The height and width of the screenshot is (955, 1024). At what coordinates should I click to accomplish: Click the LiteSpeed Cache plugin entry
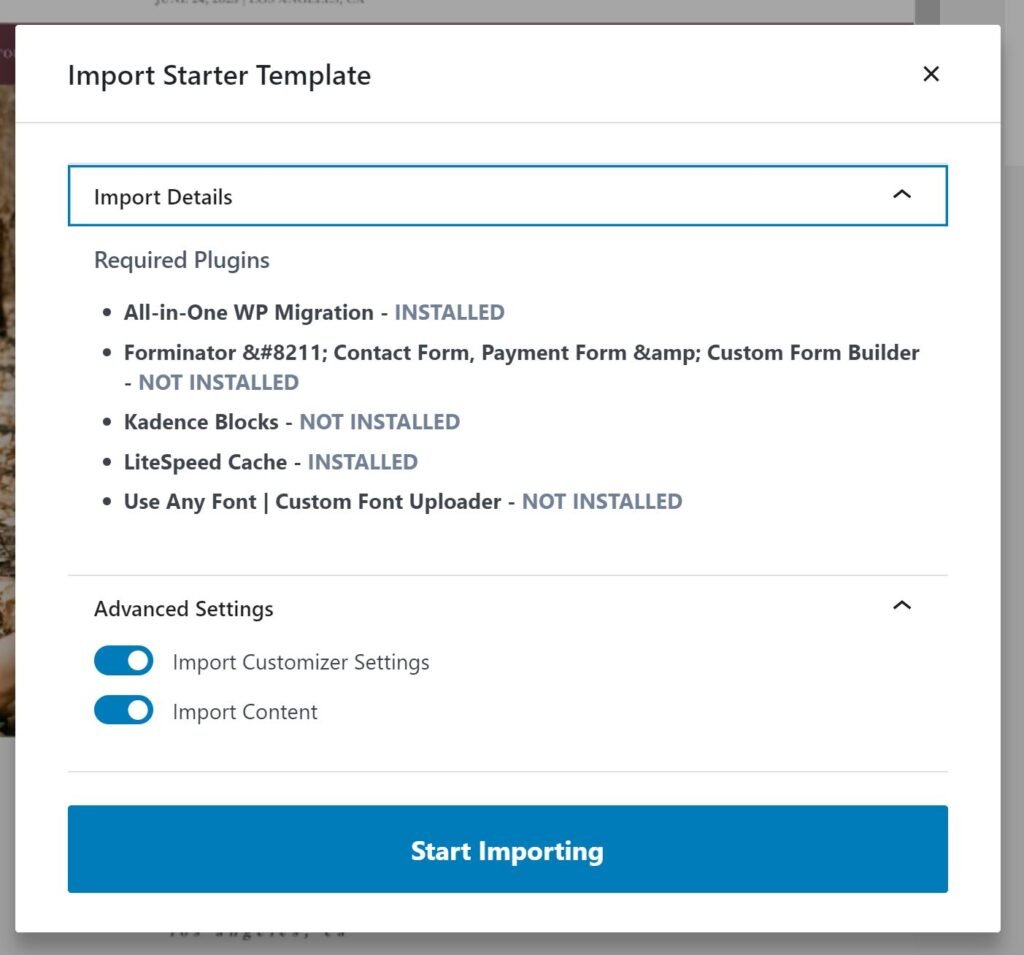pos(205,462)
